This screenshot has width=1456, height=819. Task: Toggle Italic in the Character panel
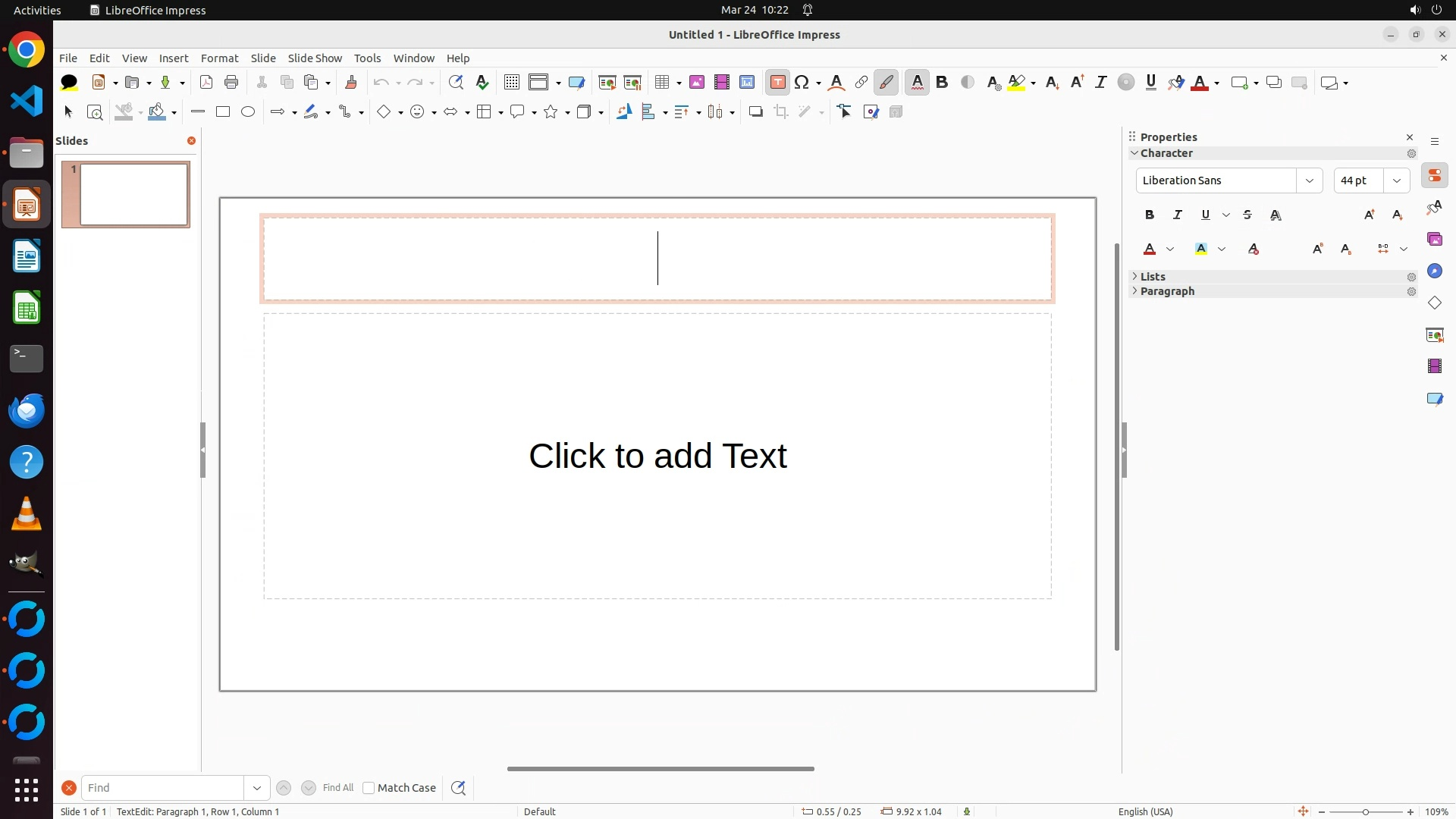tap(1178, 215)
